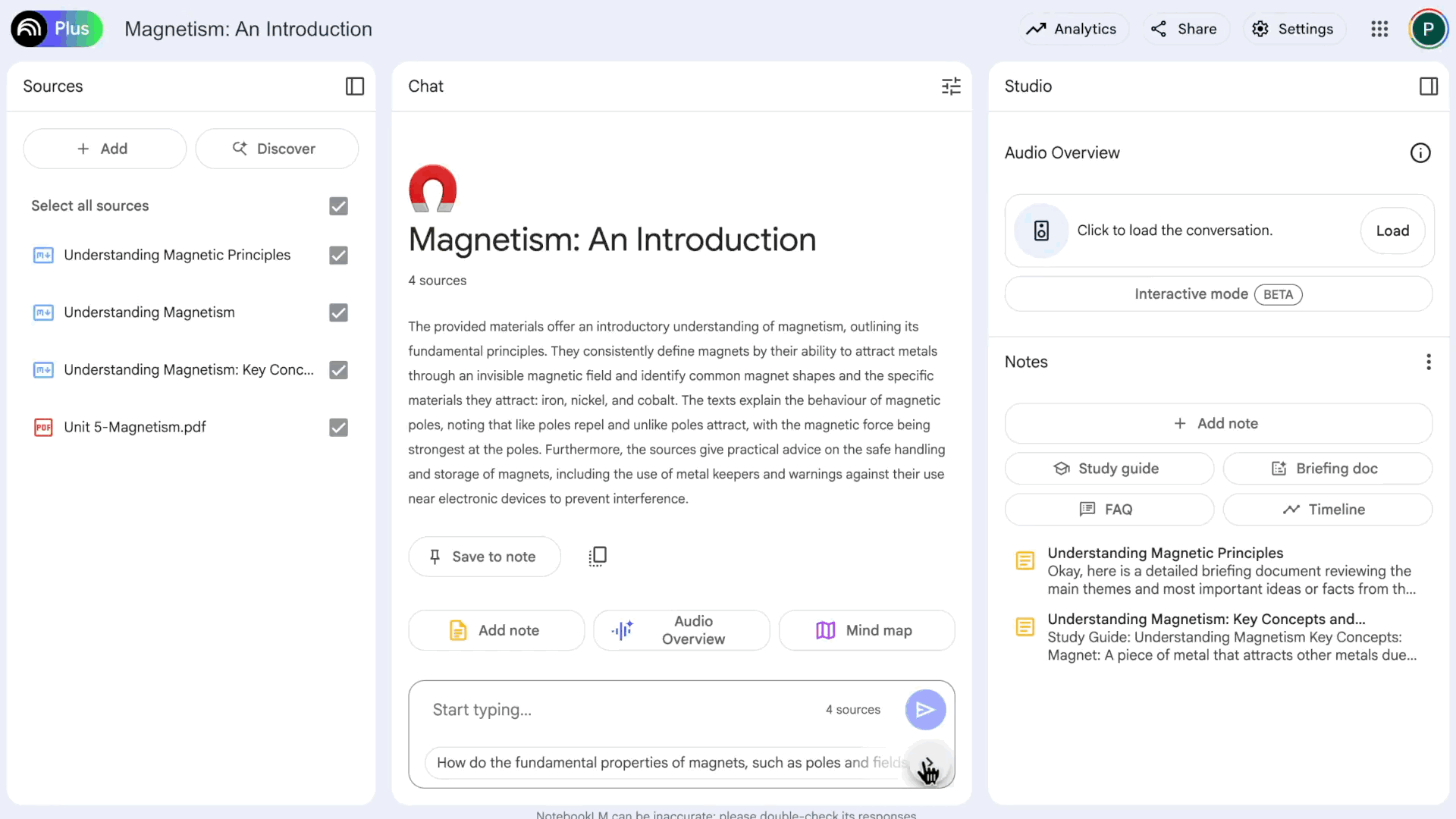Generate a Study guide note
The image size is (1456, 819).
(1108, 469)
